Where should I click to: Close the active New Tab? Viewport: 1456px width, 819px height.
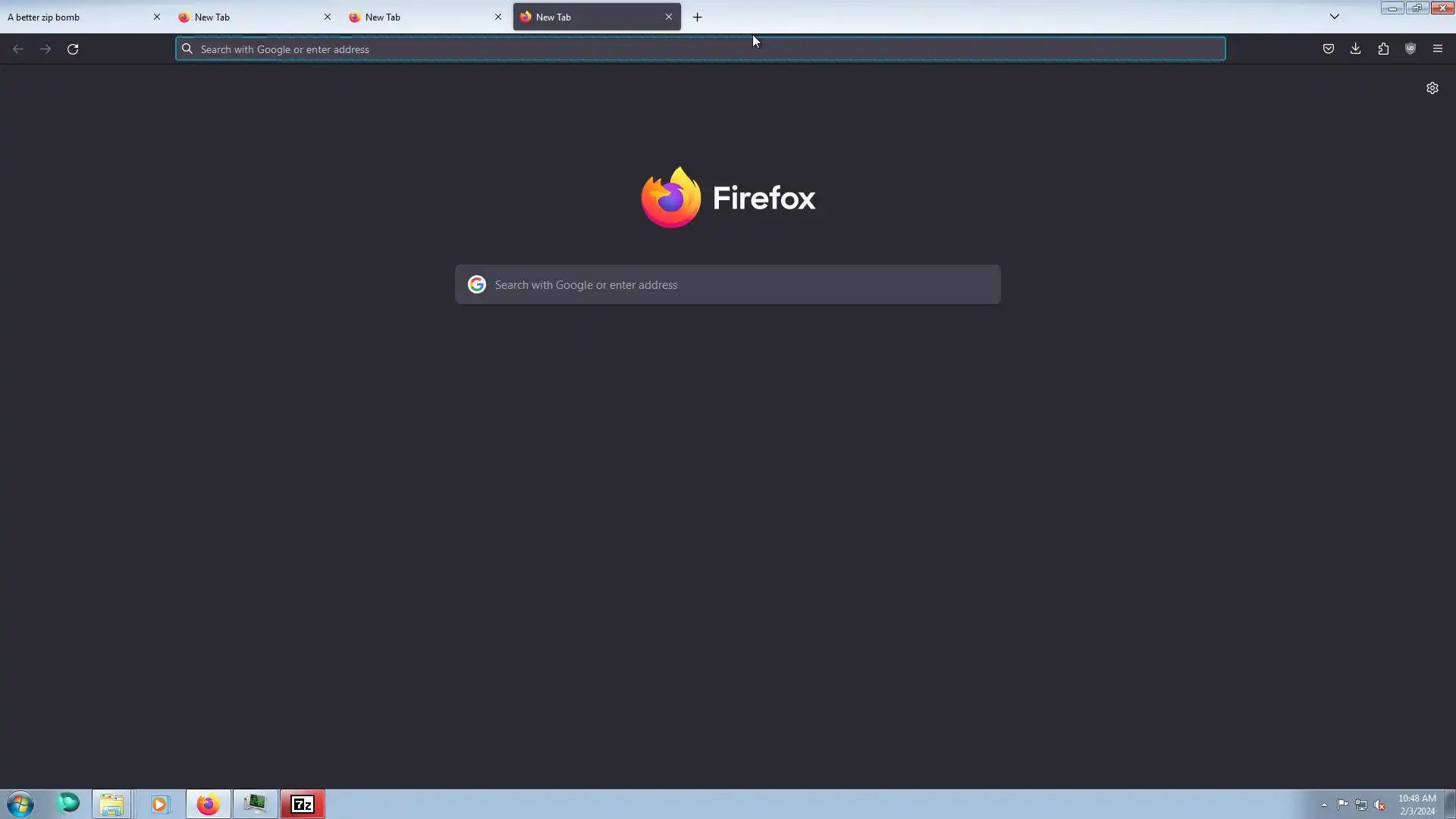(x=668, y=17)
